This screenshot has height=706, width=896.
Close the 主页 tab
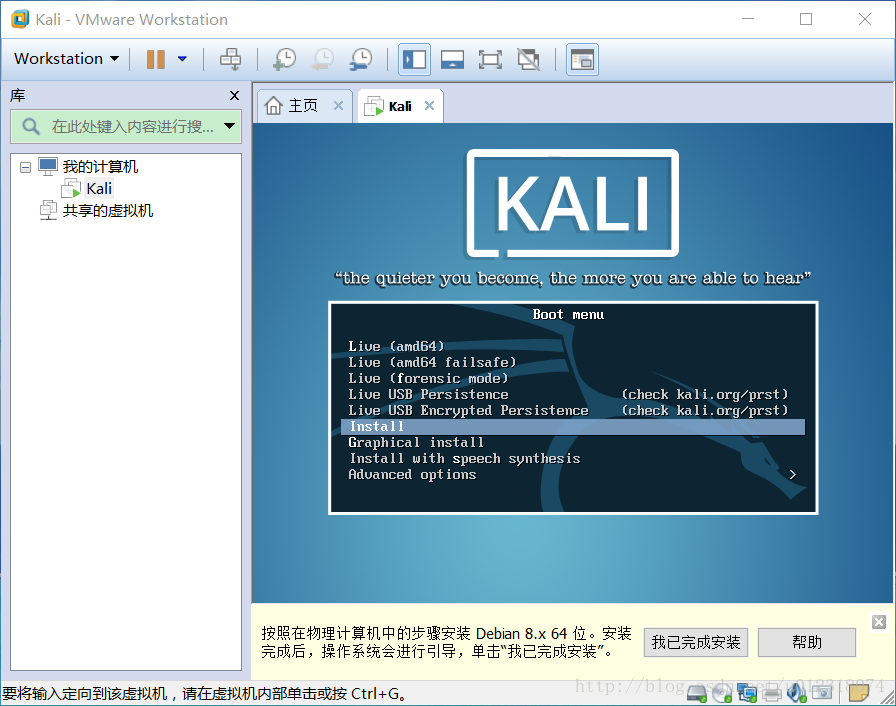coord(338,106)
